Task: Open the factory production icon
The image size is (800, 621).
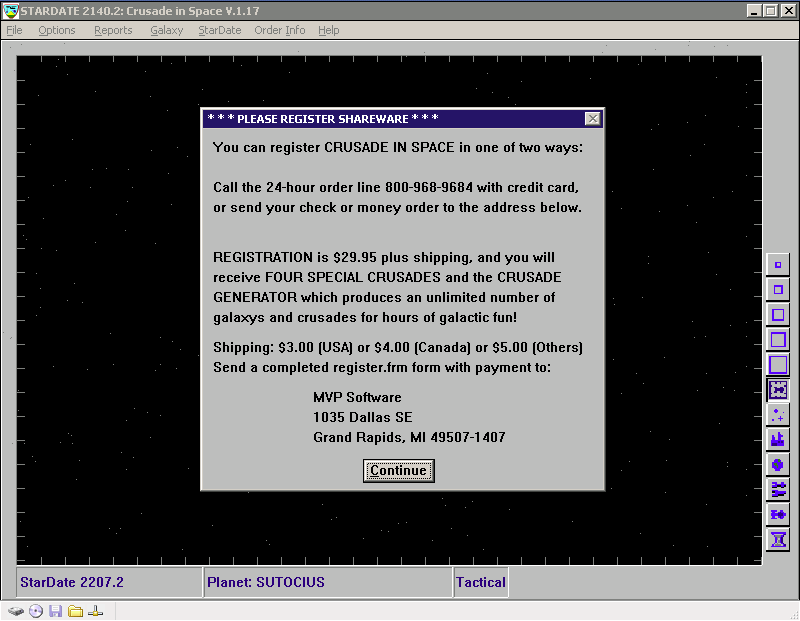Action: click(778, 440)
